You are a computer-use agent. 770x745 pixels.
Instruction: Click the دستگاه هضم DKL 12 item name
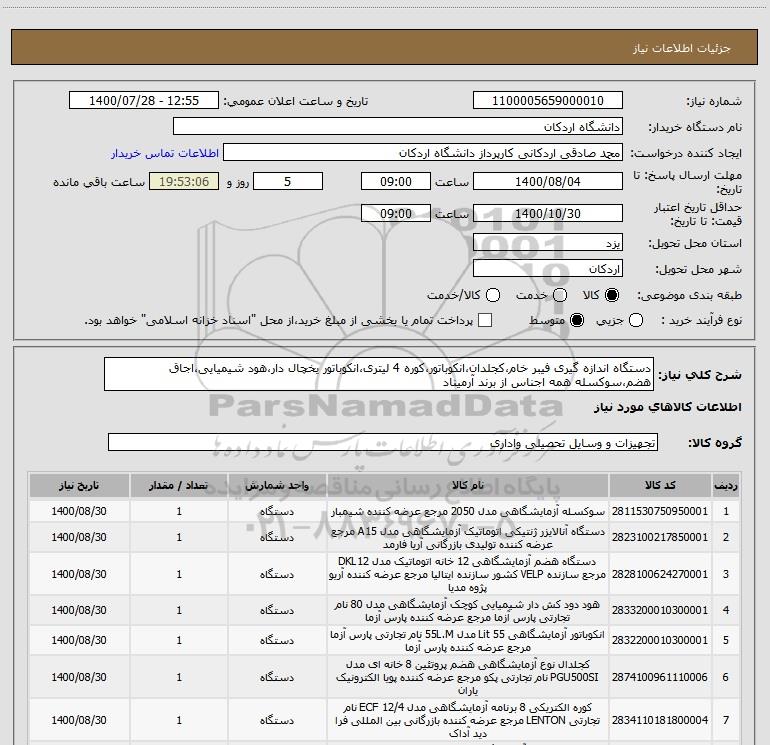468,574
